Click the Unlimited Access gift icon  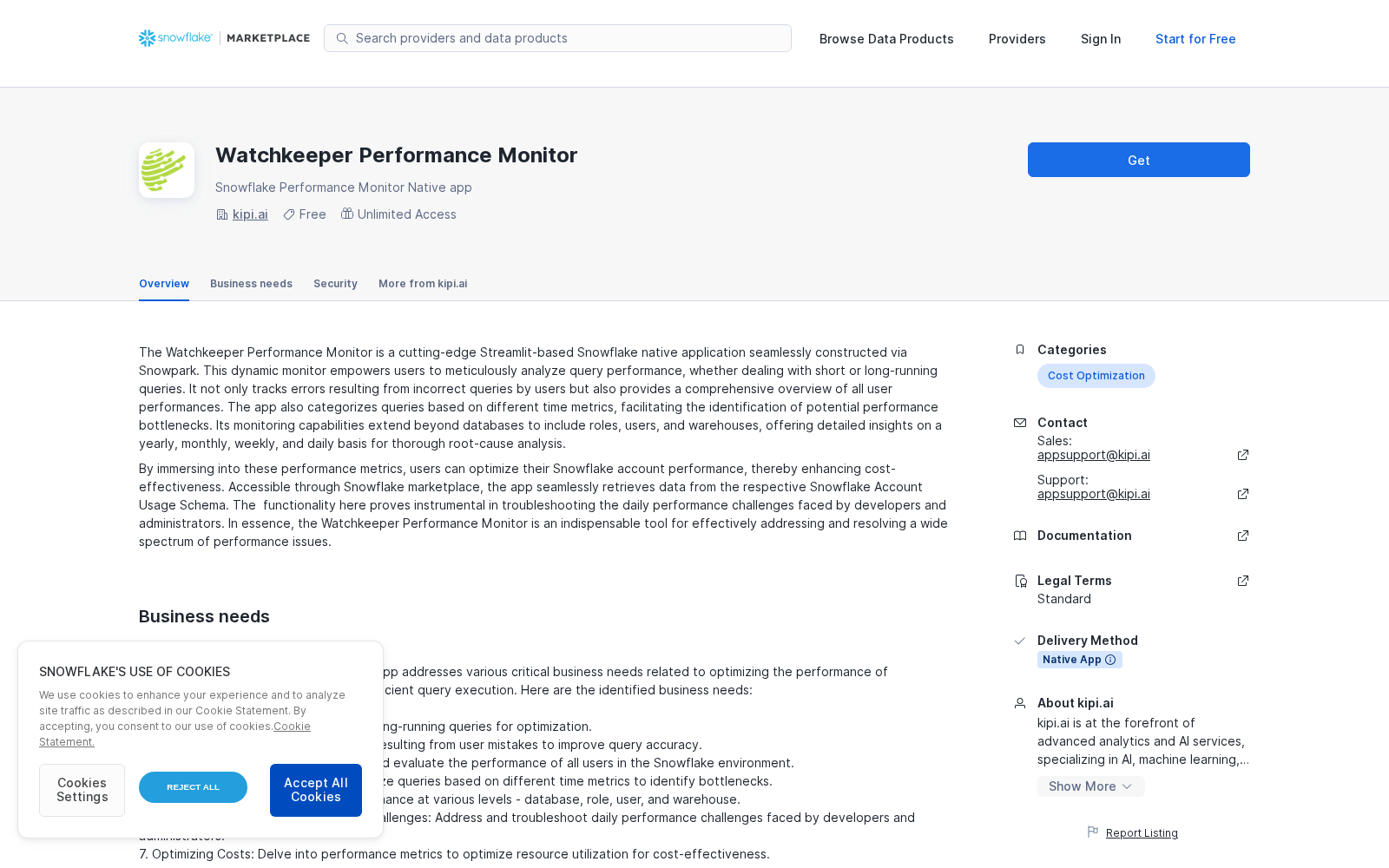point(347,214)
